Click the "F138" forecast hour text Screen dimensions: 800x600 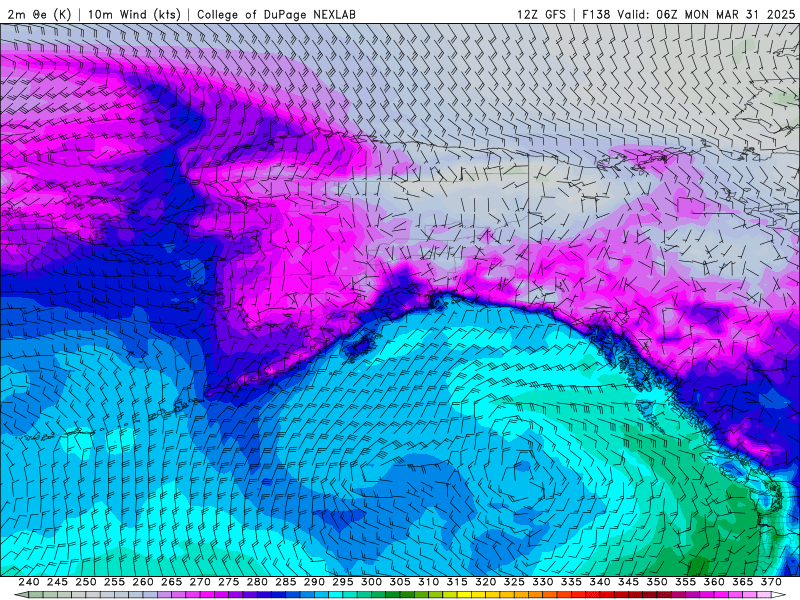pos(596,14)
